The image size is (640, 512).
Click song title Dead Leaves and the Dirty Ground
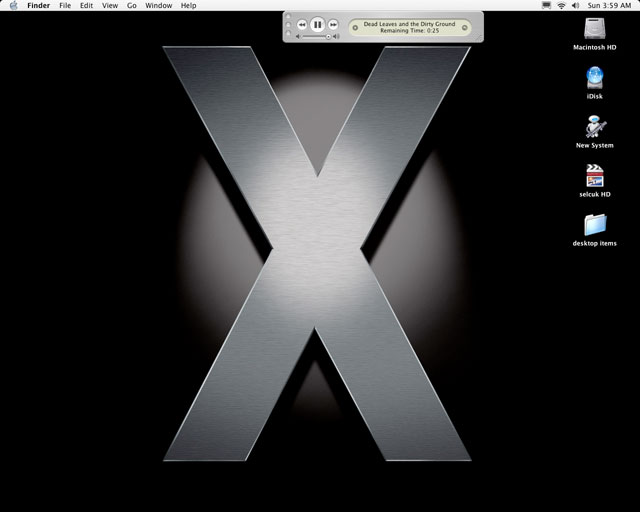[x=409, y=24]
